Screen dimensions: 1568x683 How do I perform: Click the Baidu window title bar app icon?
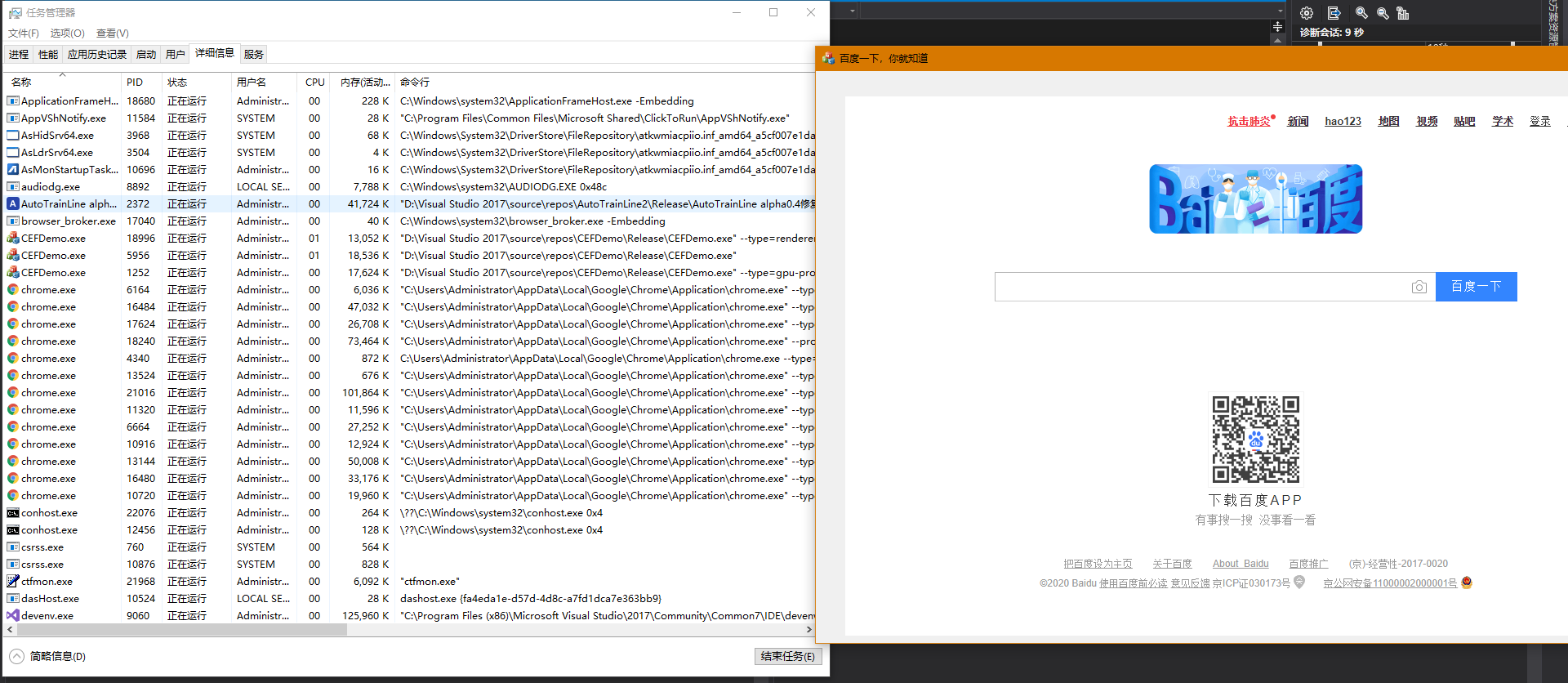(828, 58)
